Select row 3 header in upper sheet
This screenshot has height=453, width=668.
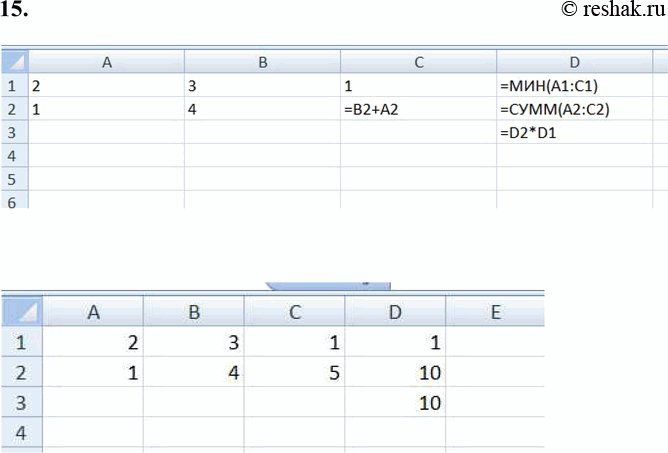pos(15,133)
